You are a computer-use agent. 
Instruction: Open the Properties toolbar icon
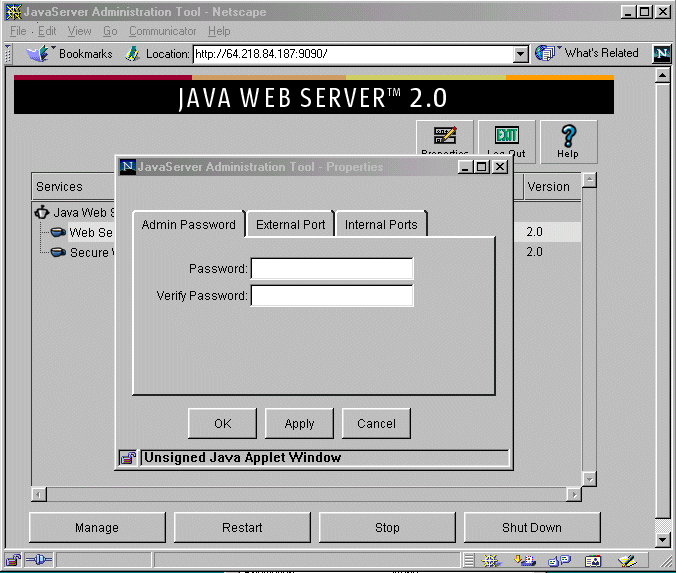tap(445, 135)
